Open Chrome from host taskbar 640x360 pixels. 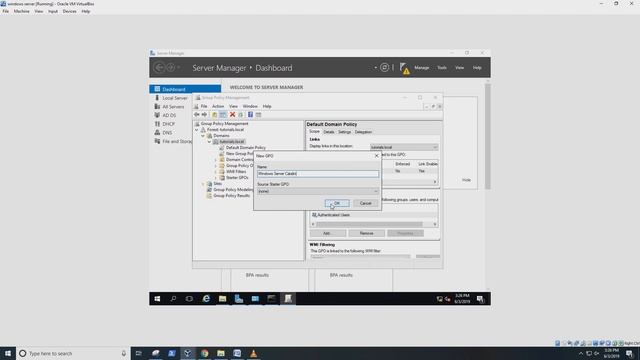[204, 353]
